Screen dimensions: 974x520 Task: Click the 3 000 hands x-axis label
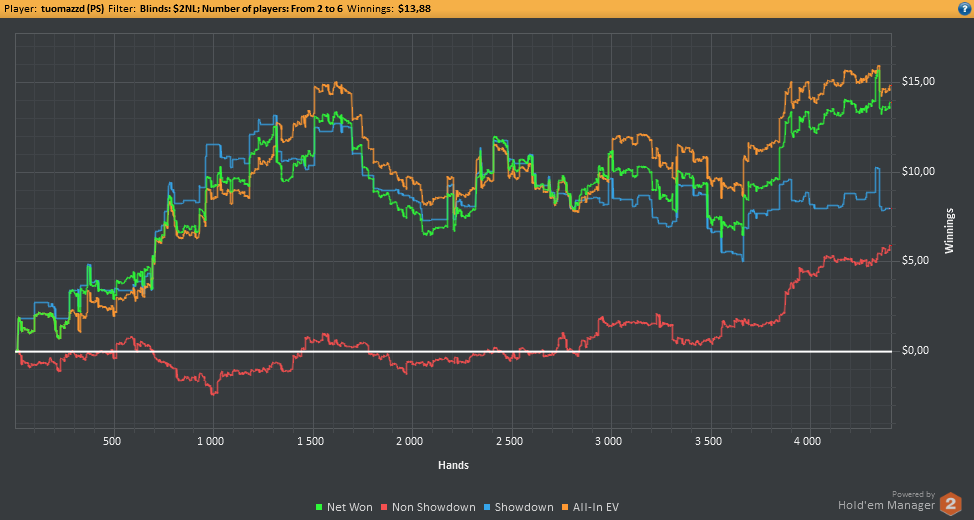coord(610,442)
